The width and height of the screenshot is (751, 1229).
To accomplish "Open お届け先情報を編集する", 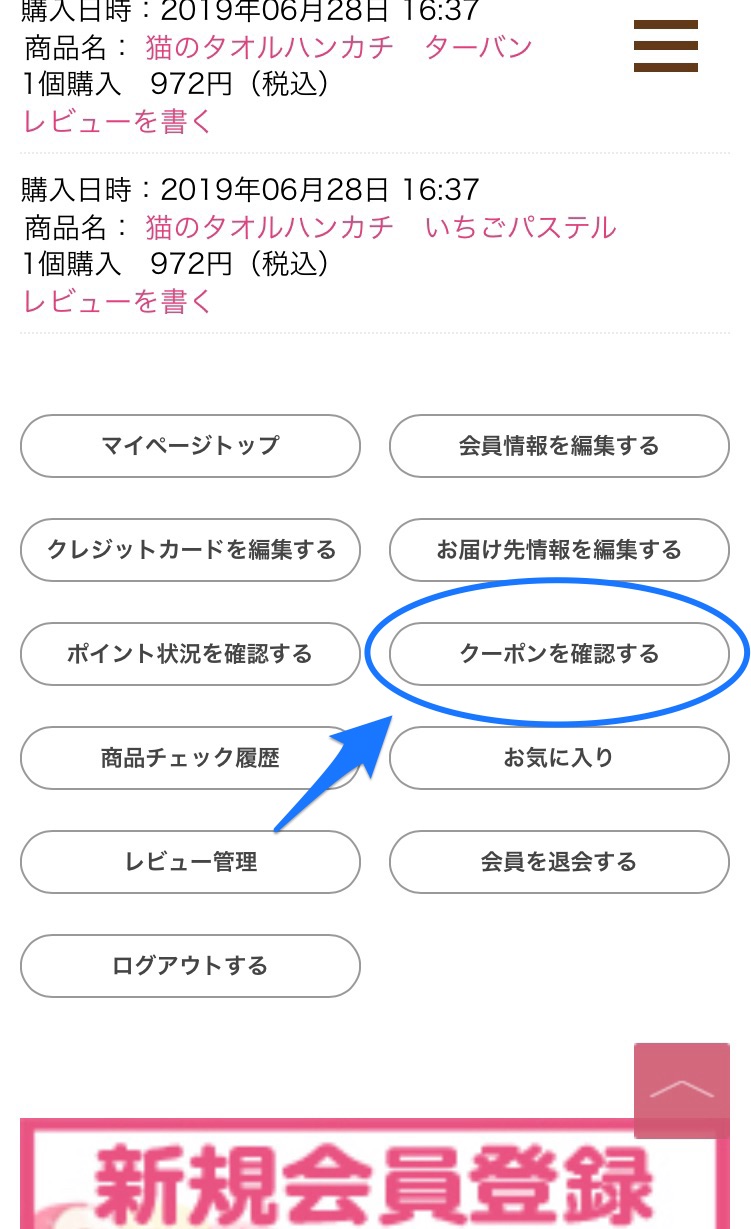I will click(559, 550).
